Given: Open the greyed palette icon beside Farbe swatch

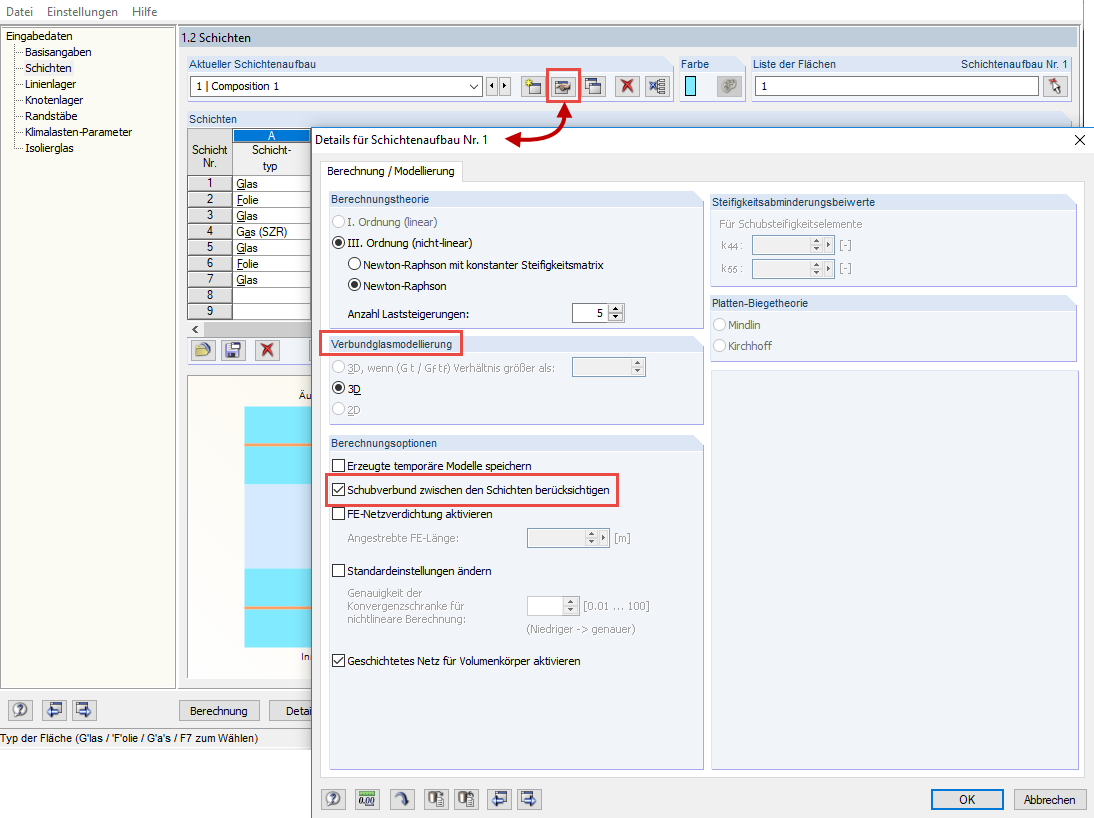Looking at the screenshot, I should [729, 87].
